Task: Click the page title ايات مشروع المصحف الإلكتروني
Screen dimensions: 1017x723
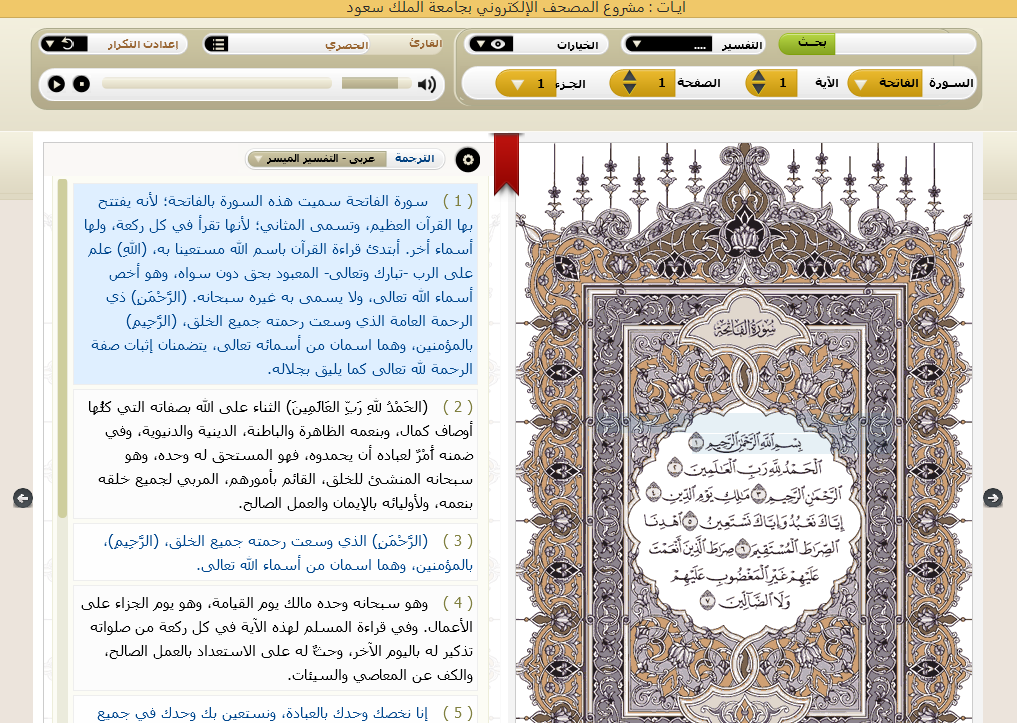Action: pos(516,8)
